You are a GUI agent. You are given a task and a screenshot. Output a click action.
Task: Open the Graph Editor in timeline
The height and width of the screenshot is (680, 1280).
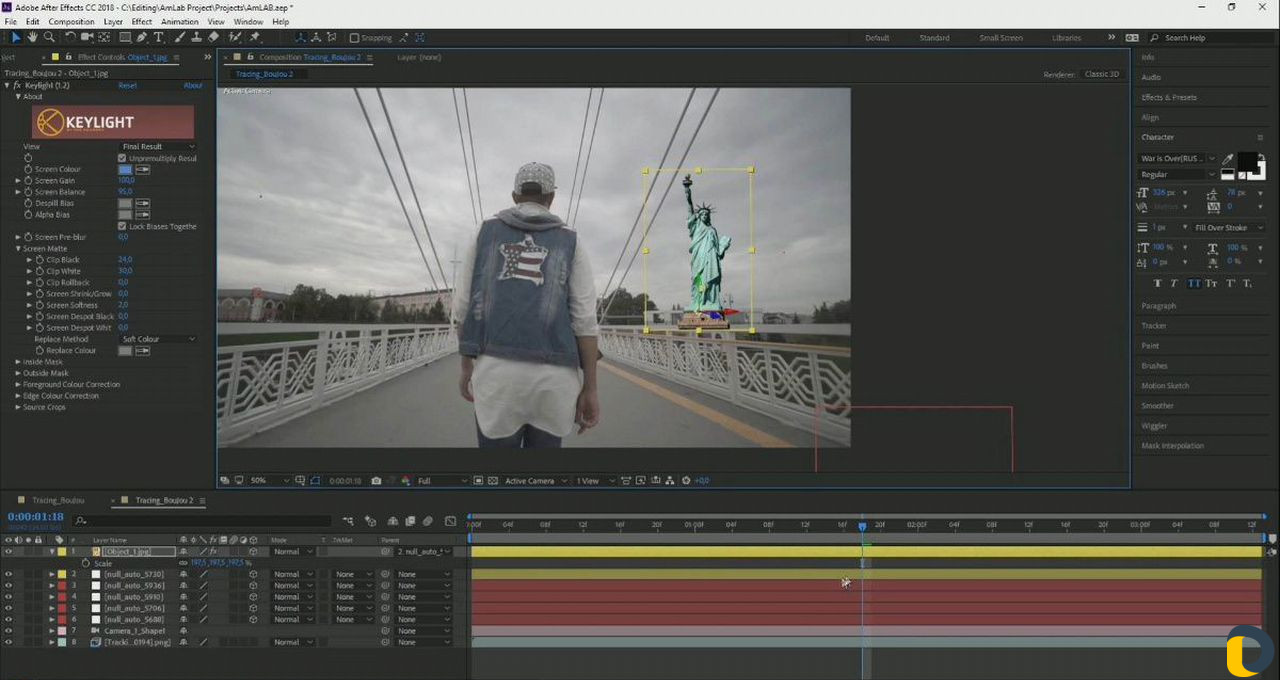pyautogui.click(x=450, y=521)
